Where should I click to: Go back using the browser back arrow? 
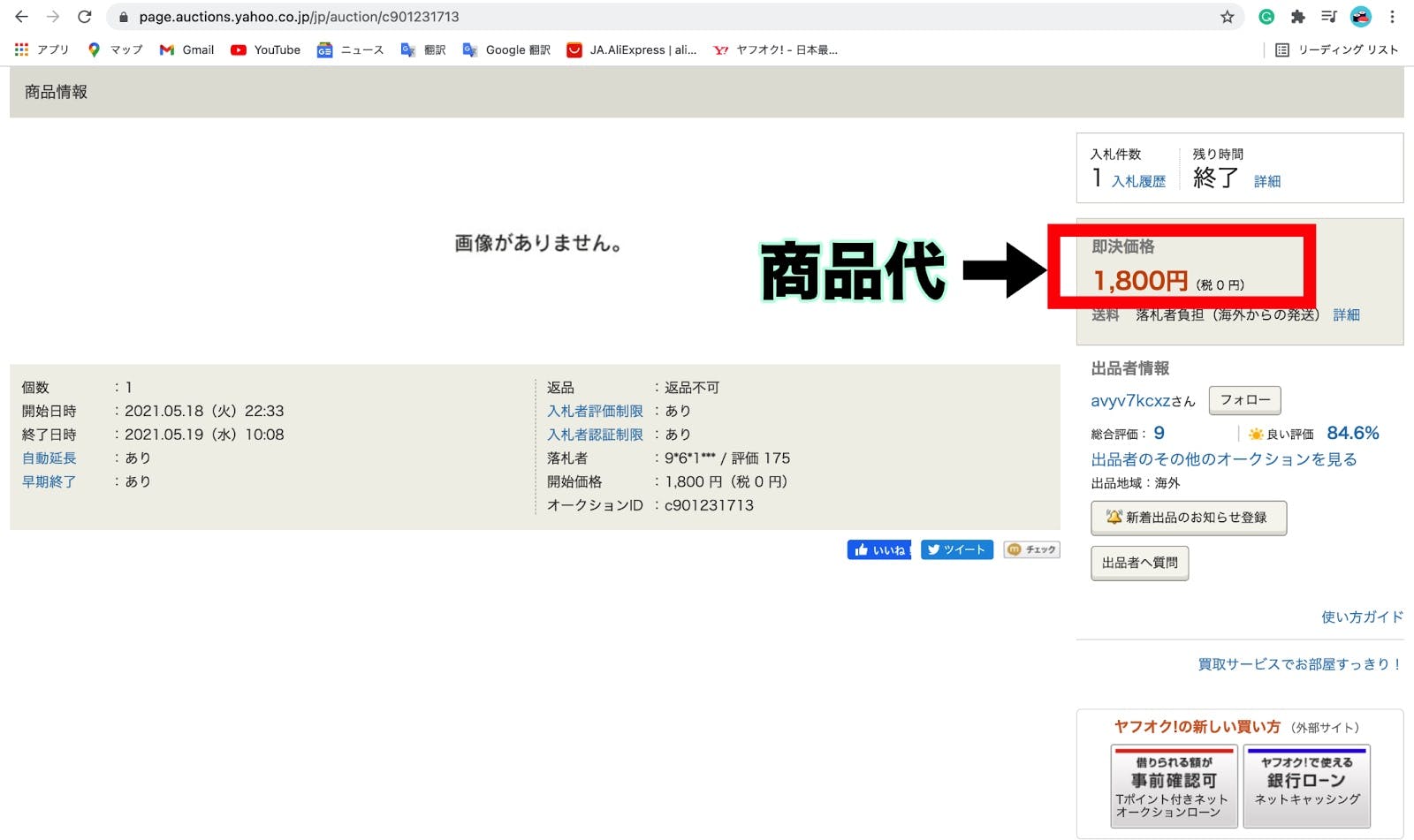[x=21, y=17]
